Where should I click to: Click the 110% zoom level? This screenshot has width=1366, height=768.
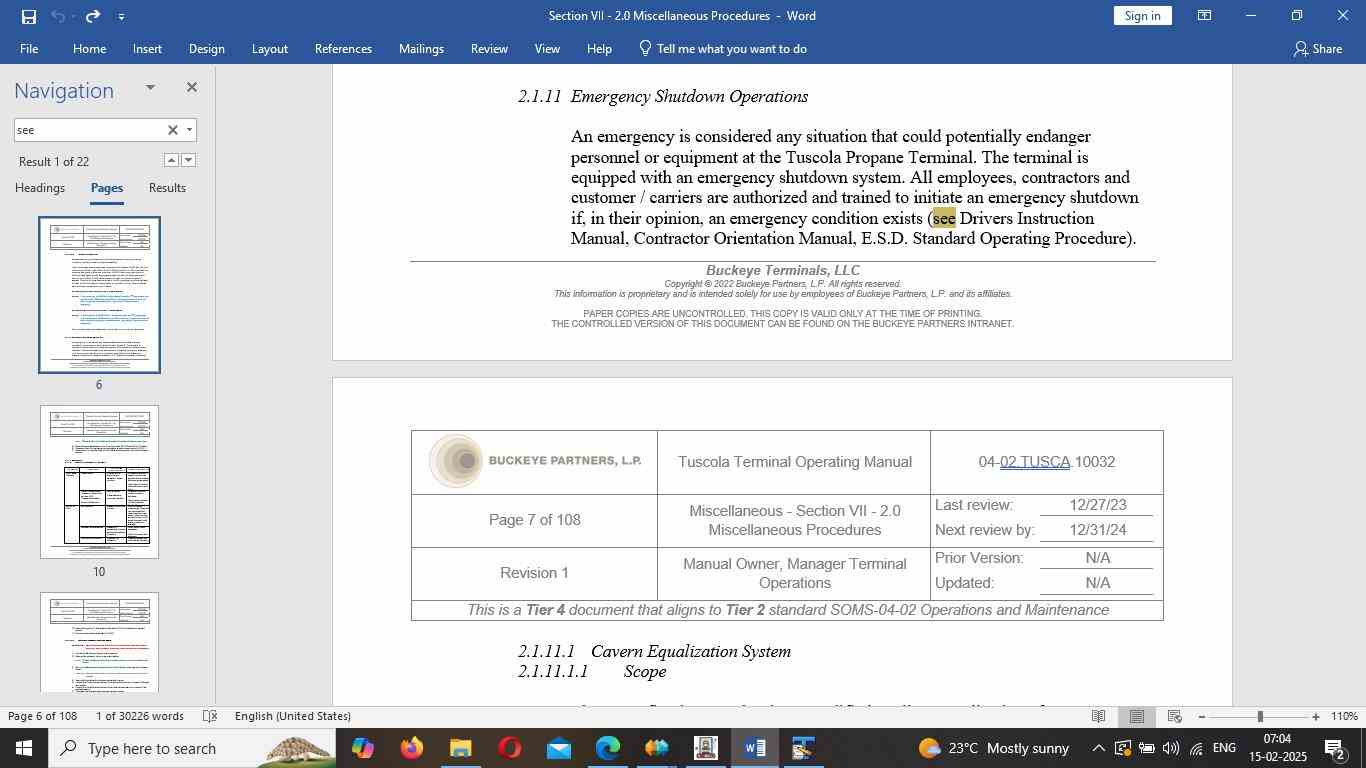[1344, 716]
